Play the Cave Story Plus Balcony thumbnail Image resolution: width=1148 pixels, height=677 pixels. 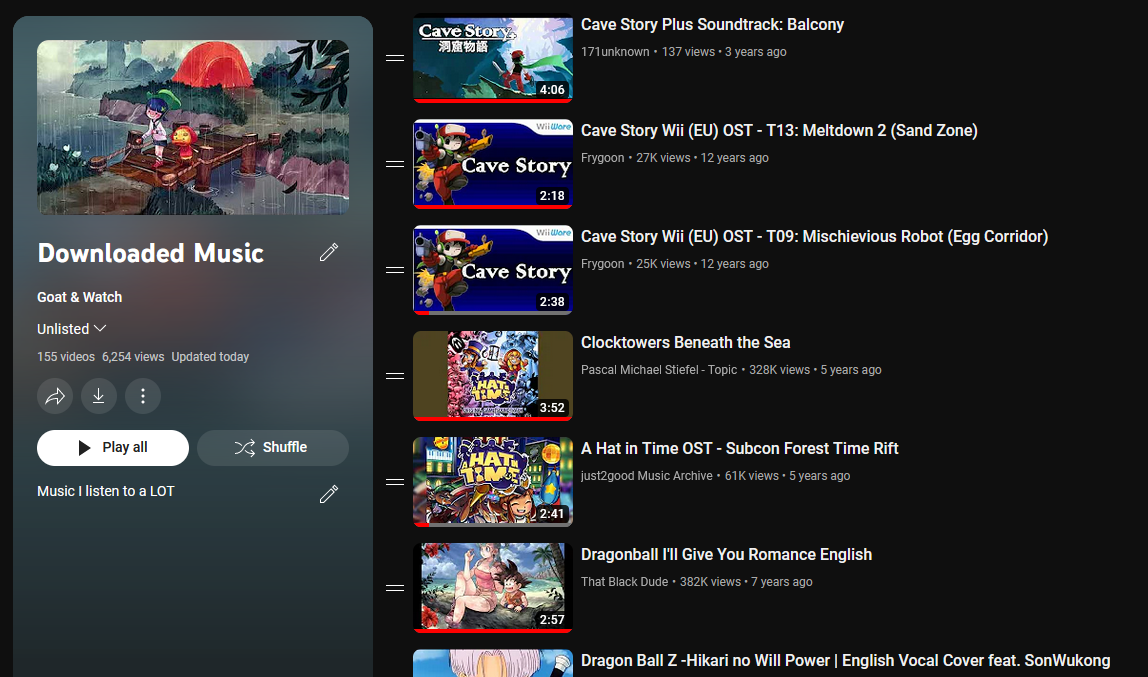[x=493, y=58]
